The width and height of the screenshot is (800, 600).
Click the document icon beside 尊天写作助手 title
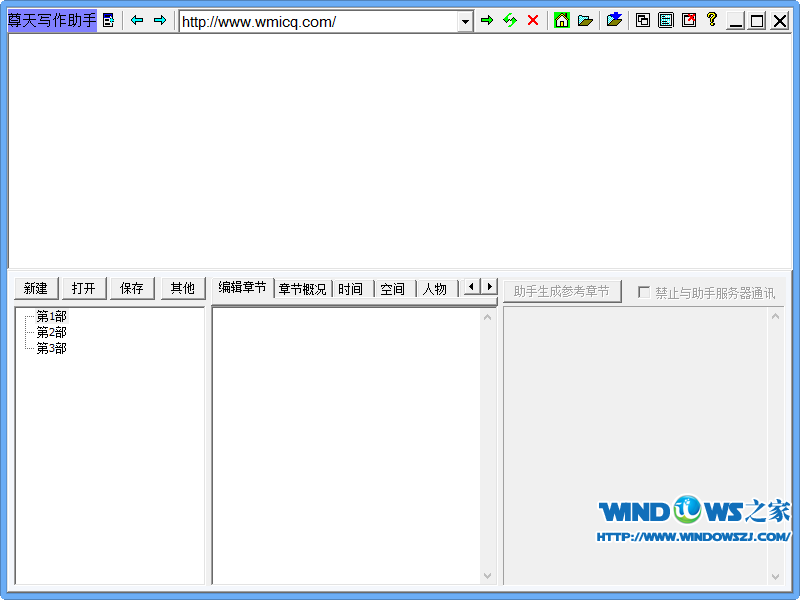pos(109,20)
